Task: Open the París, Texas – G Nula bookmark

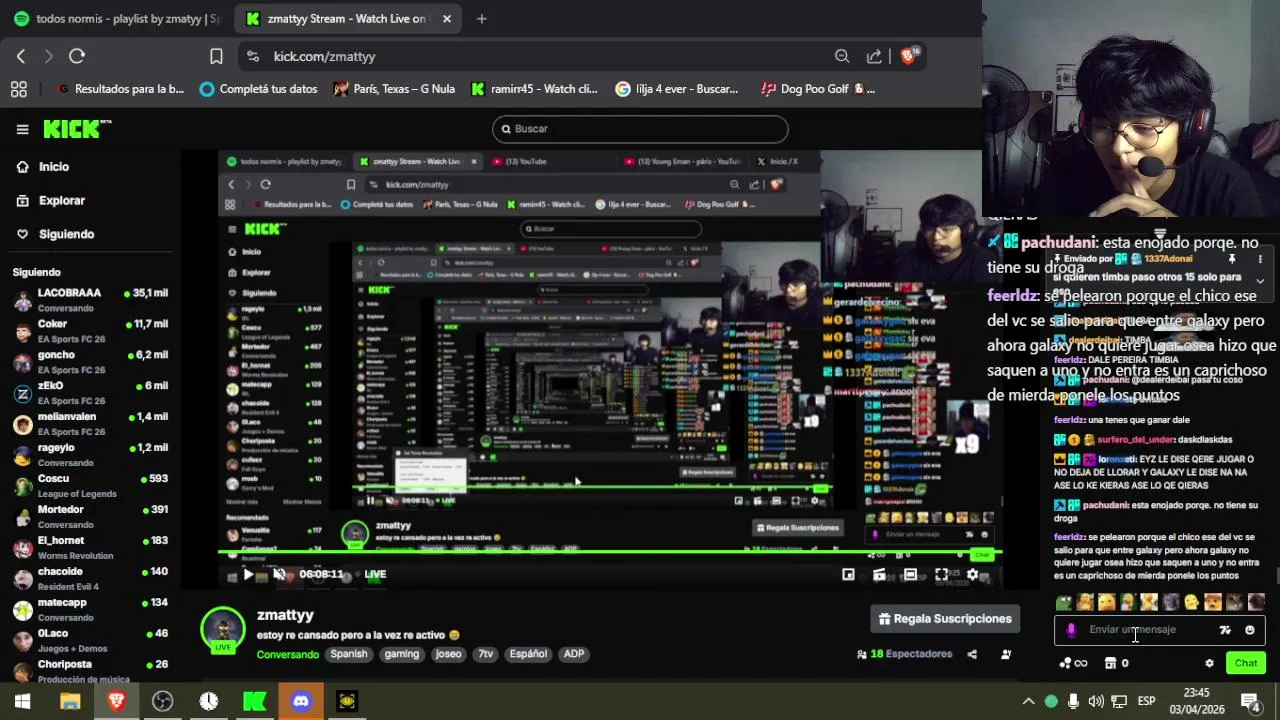Action: (x=395, y=89)
